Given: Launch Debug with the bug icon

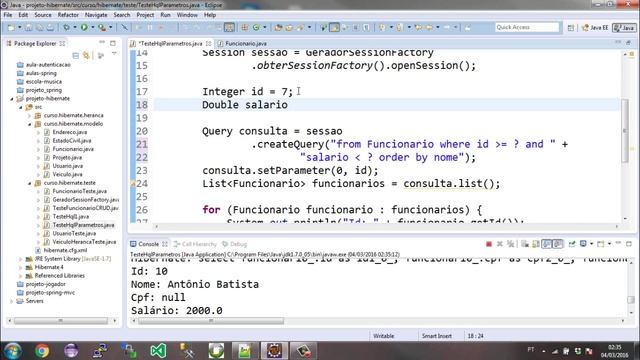Looking at the screenshot, I should pyautogui.click(x=66, y=27).
